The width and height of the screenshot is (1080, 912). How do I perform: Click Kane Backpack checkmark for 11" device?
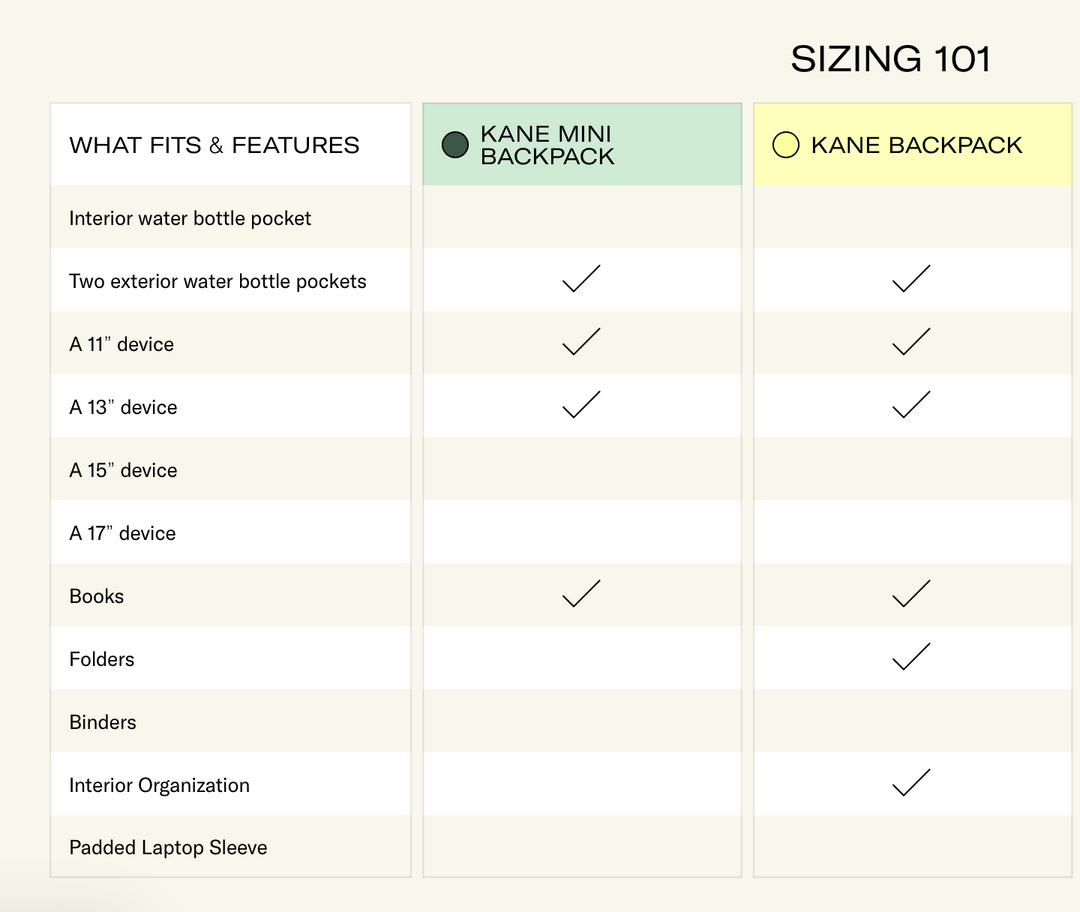pos(911,342)
